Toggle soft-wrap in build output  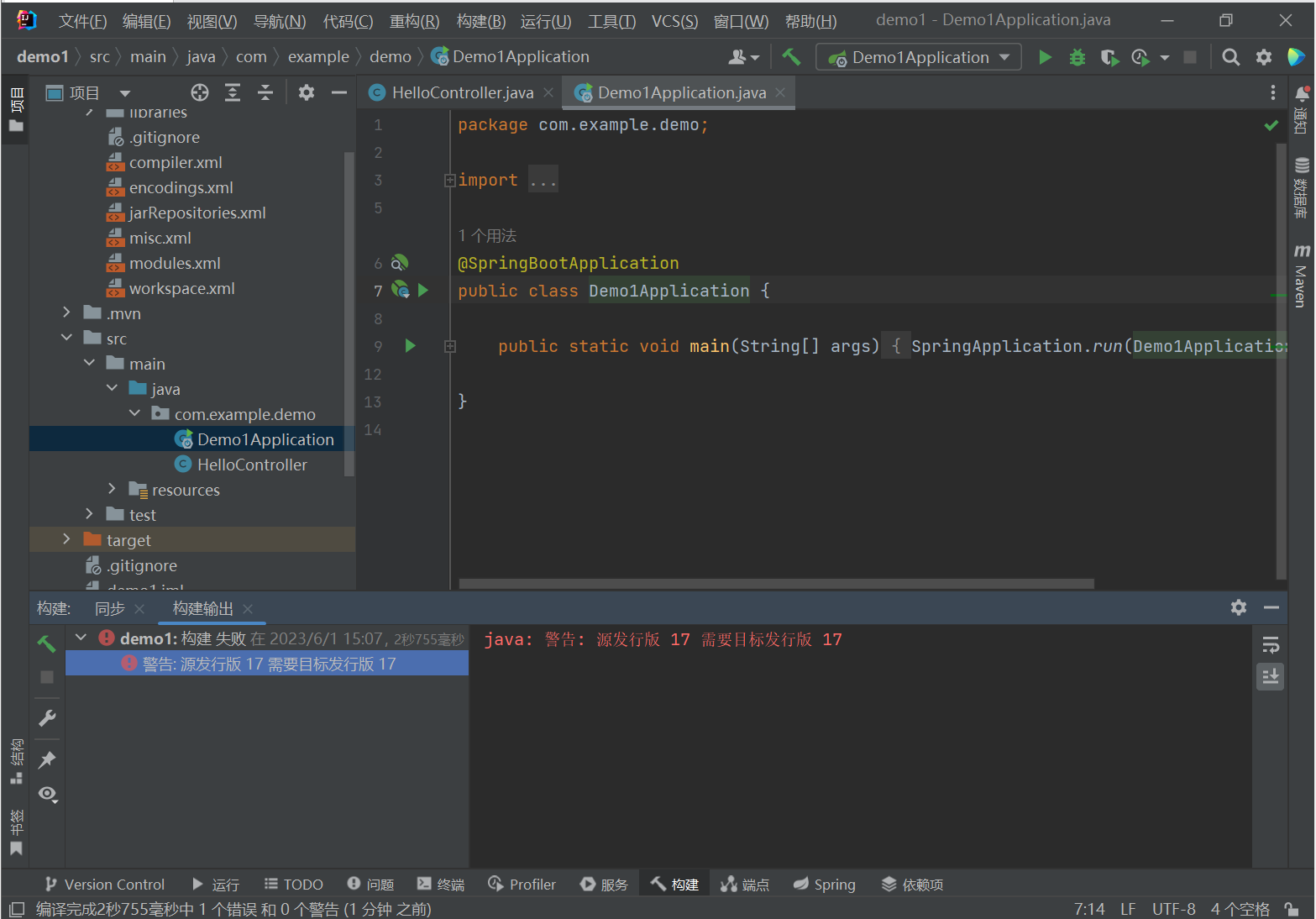pyautogui.click(x=1270, y=644)
